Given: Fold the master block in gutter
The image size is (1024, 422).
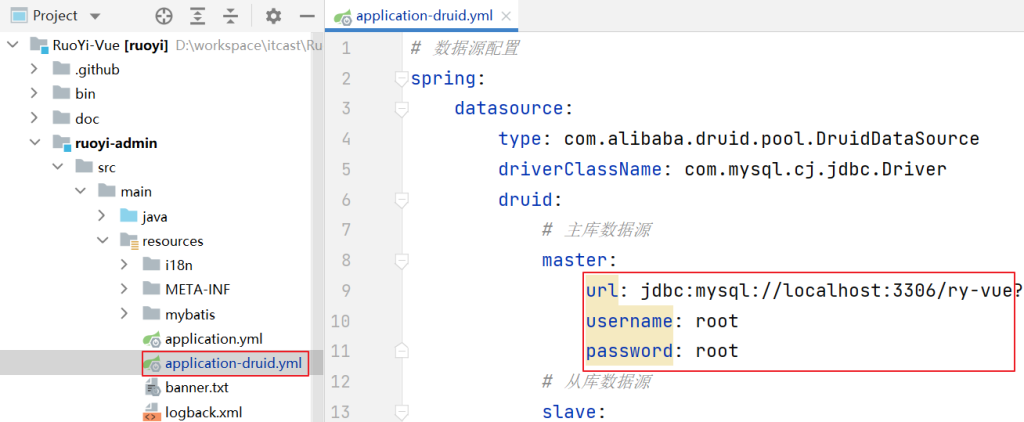Looking at the screenshot, I should coord(402,261).
